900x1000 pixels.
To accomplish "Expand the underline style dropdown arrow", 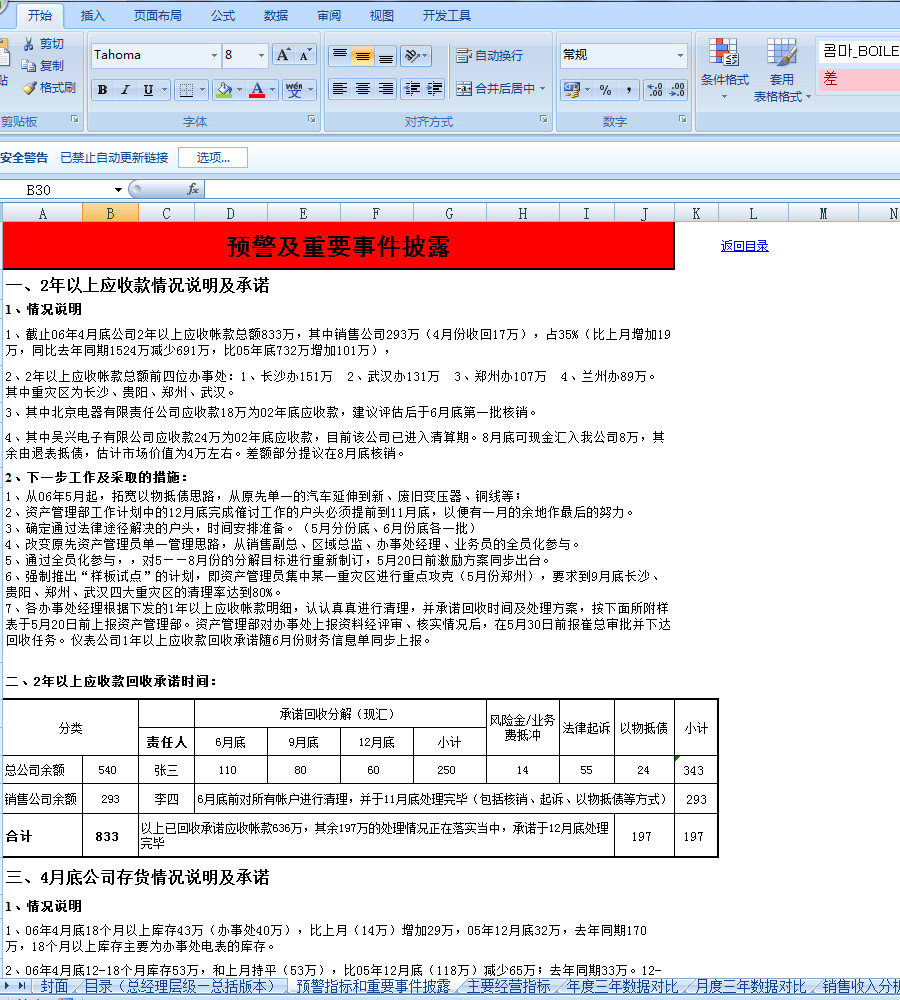I will tap(165, 90).
